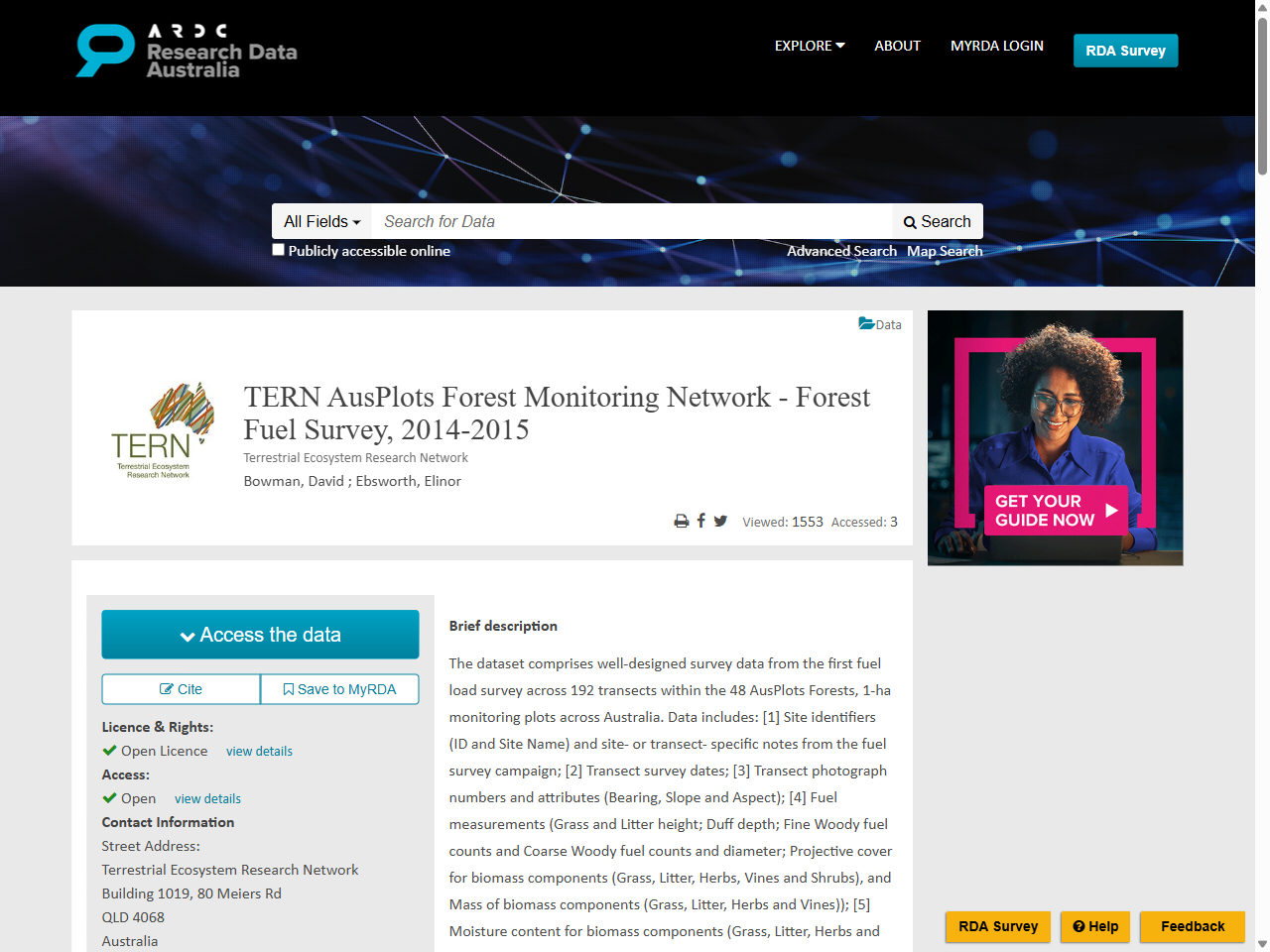Enable Publicly accessible online checkbox
1270x952 pixels.
[x=279, y=250]
